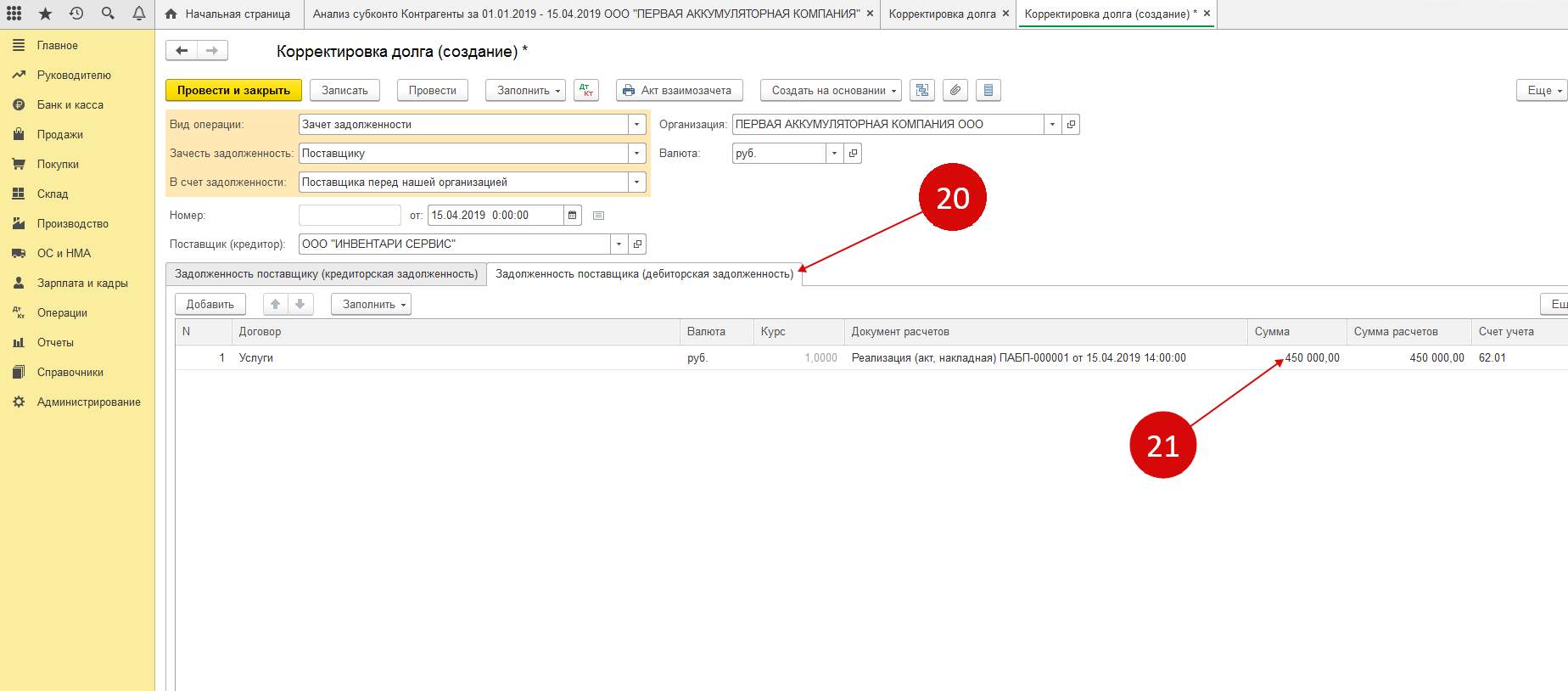
Task: Open attached files paperclip icon
Action: (x=955, y=90)
